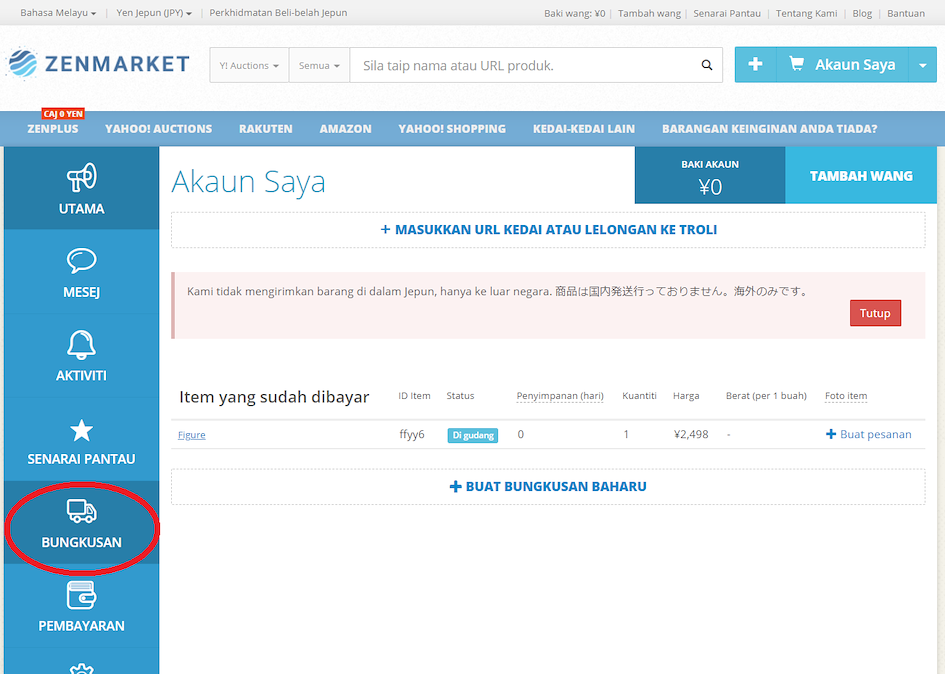Click the UTAMA megaphone icon

[81, 177]
